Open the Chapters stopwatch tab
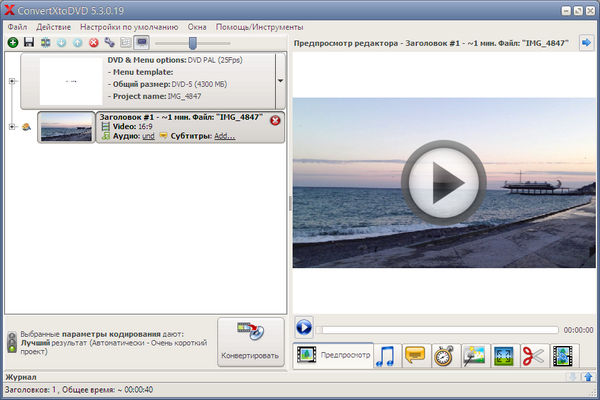Screen dimensions: 600x400 [x=445, y=355]
